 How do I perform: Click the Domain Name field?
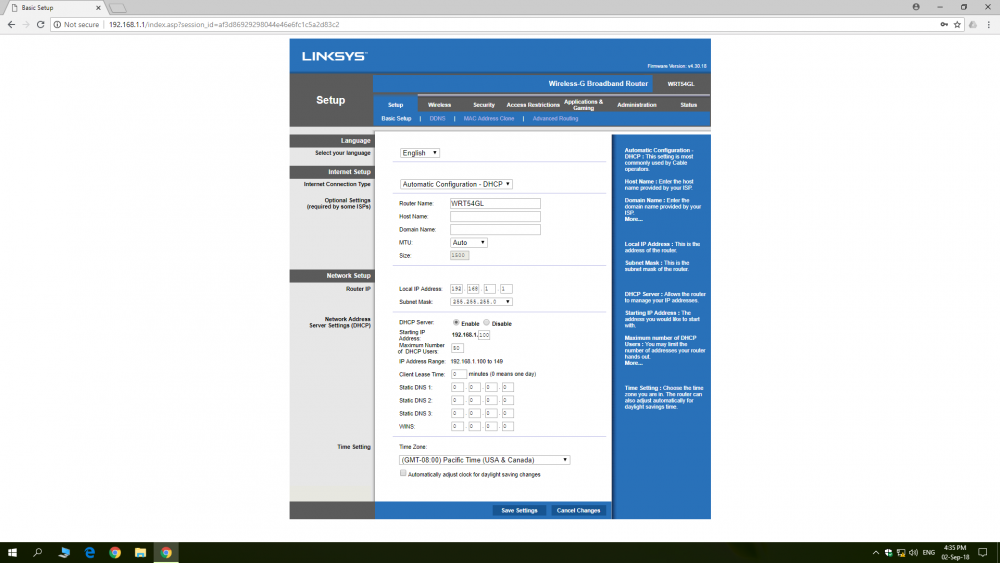(x=496, y=230)
